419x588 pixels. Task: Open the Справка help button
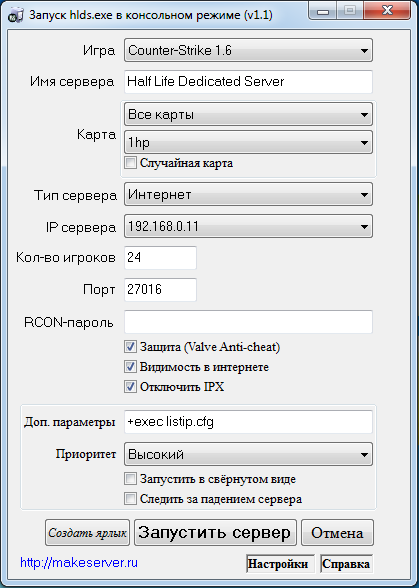pos(347,564)
